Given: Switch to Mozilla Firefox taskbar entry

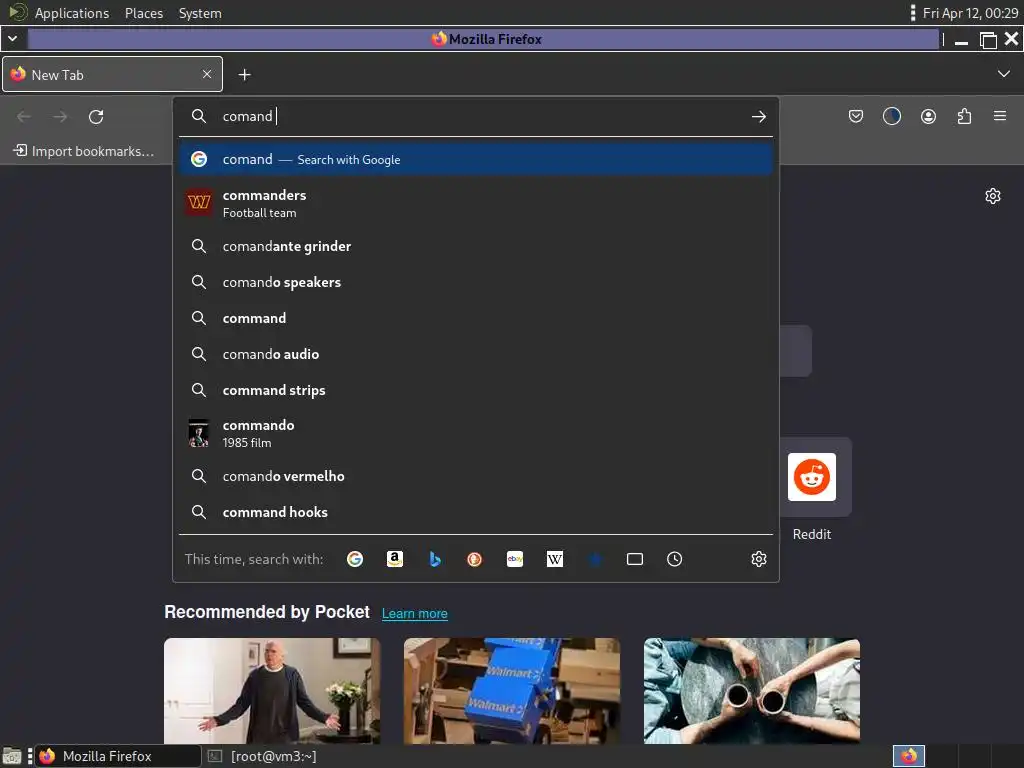Looking at the screenshot, I should [118, 756].
